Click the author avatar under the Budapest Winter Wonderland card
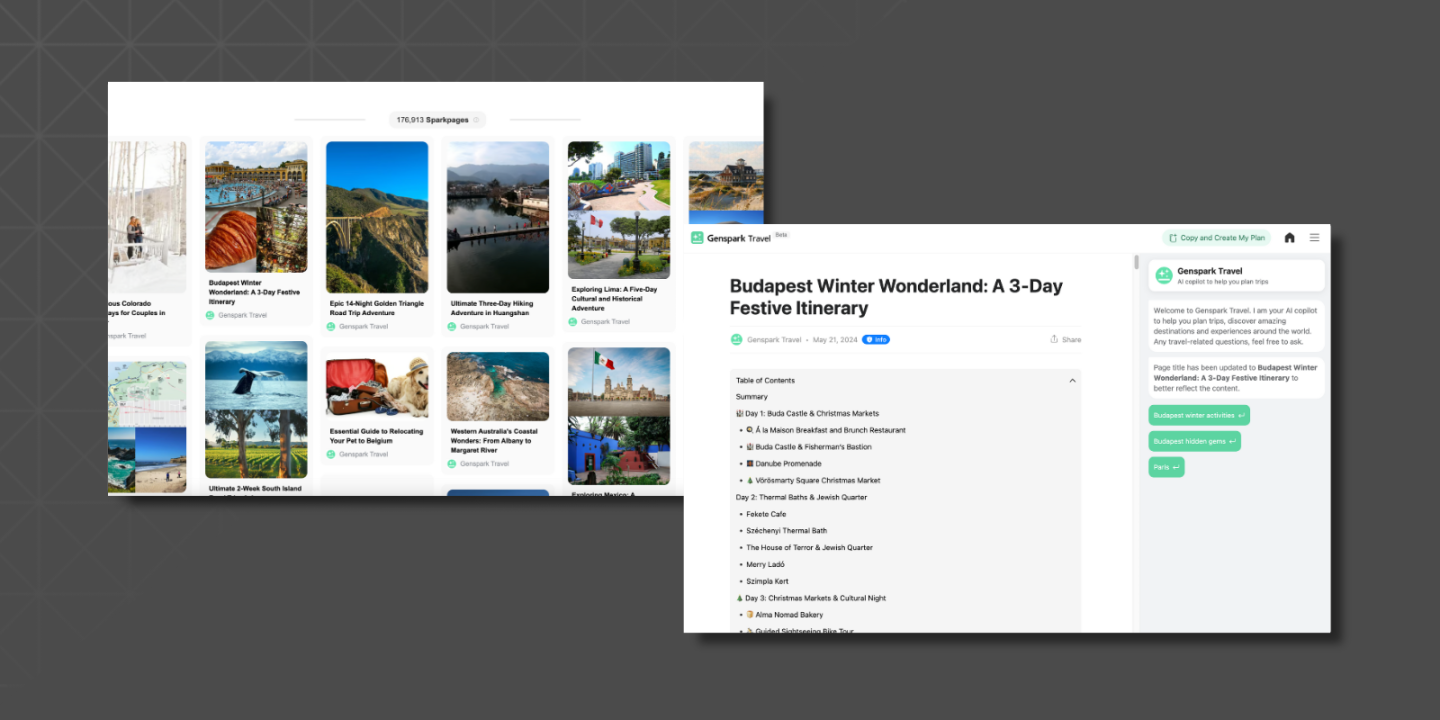1440x720 pixels. [x=210, y=315]
